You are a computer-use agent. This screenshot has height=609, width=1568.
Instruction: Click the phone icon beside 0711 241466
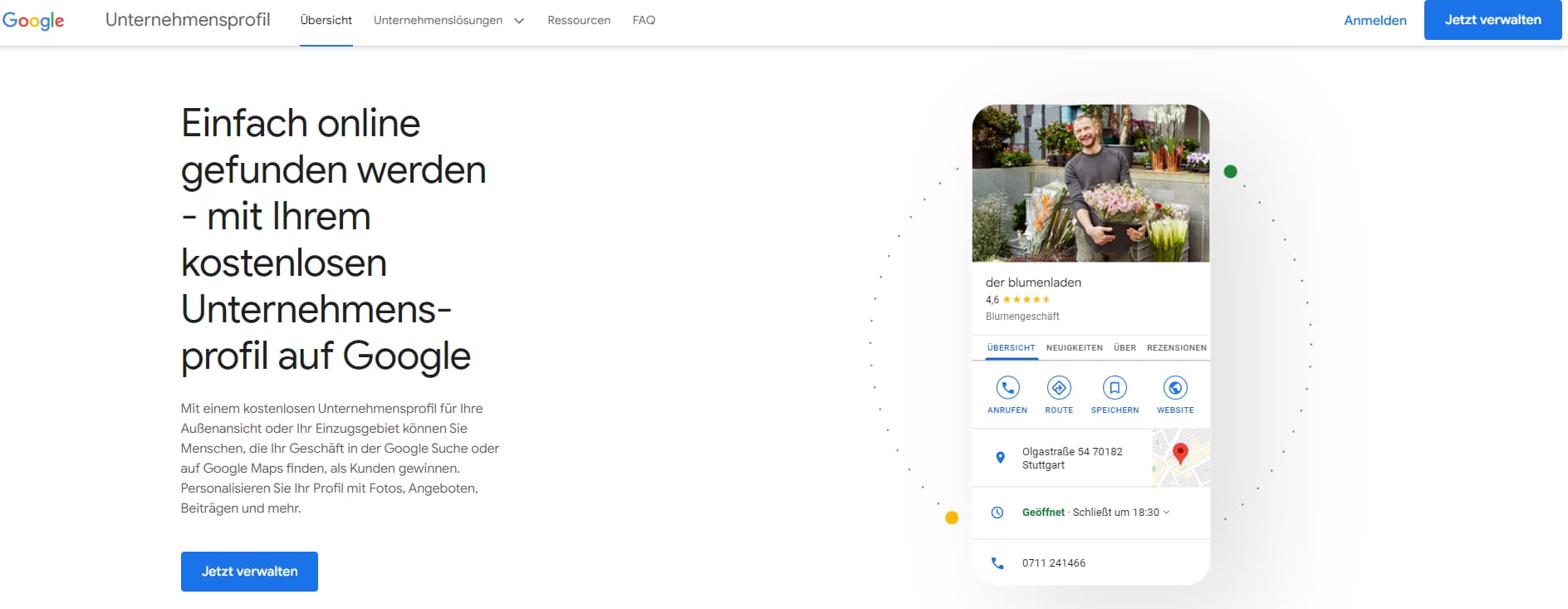[x=997, y=563]
